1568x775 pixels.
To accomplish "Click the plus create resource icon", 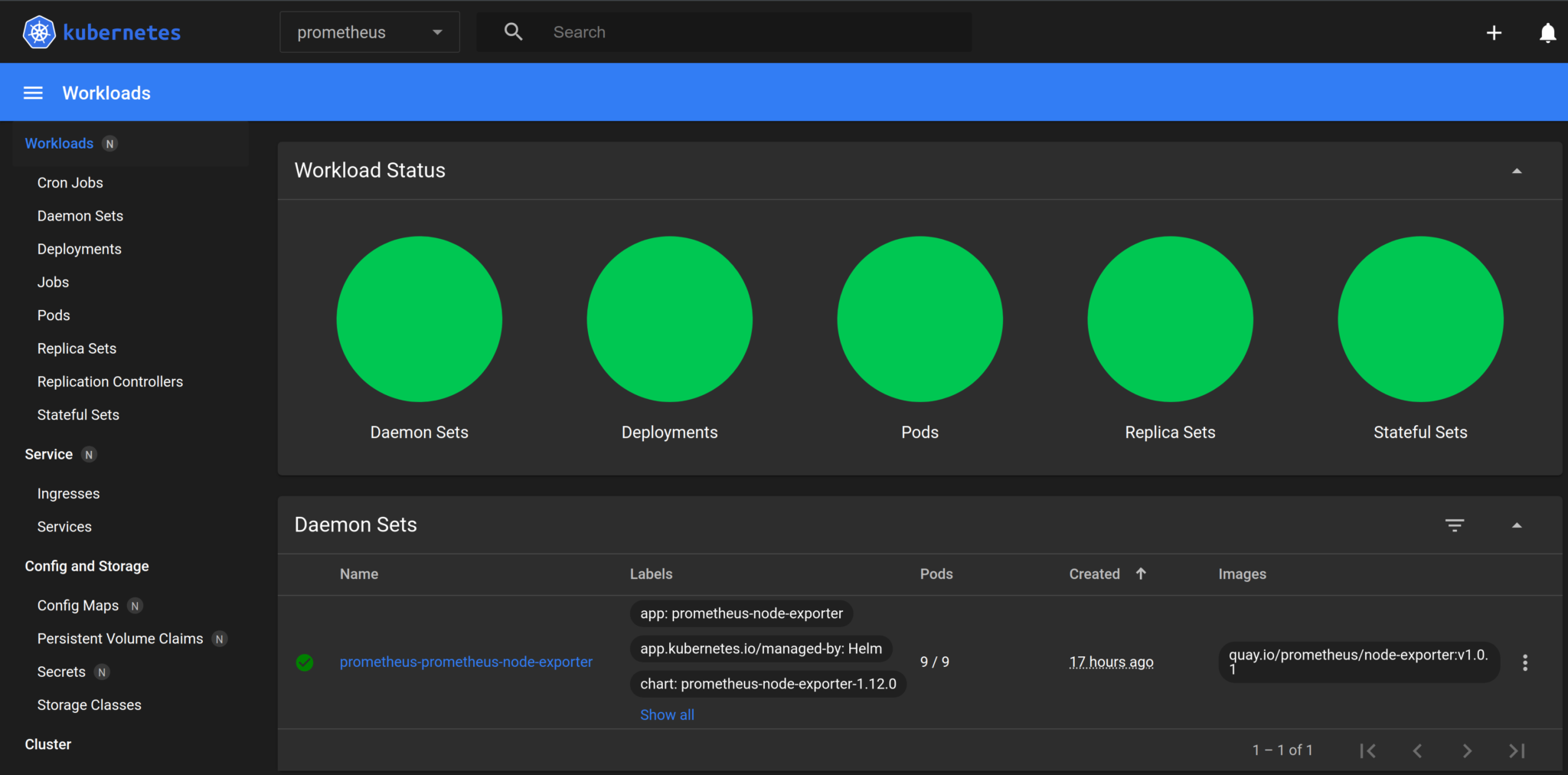I will coord(1494,32).
